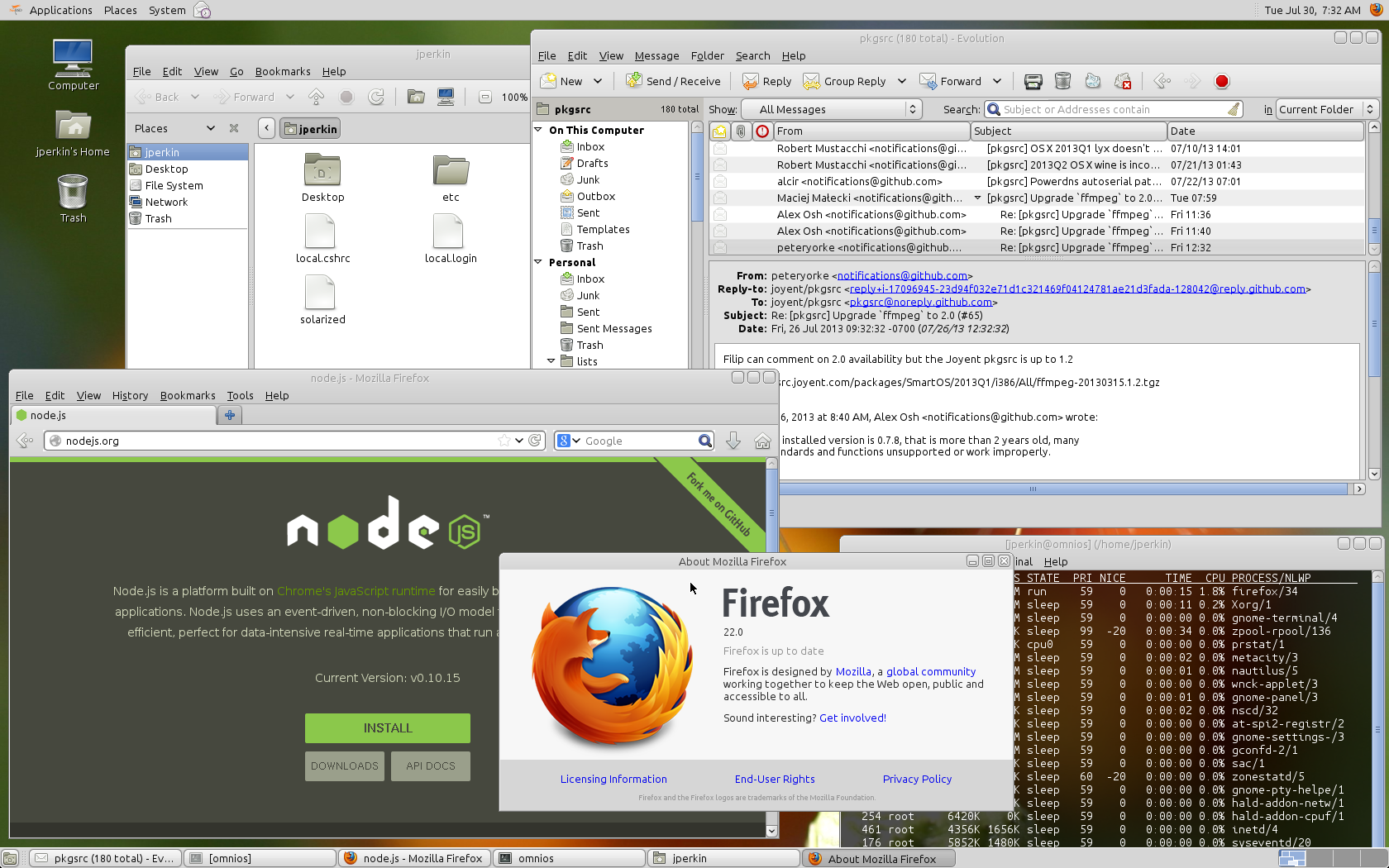Close the Places side pane in file manager
Screen dimensions: 1389x868
coord(234,128)
